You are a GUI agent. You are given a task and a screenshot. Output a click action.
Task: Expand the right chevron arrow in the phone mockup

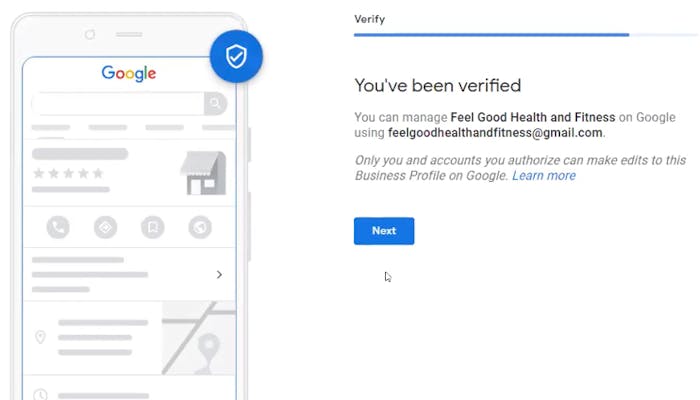click(x=219, y=274)
